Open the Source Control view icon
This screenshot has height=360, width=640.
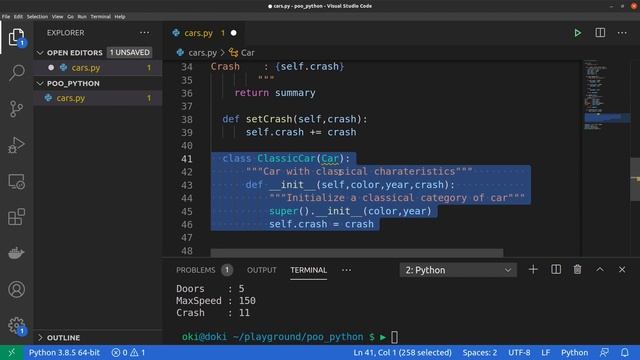(16, 109)
